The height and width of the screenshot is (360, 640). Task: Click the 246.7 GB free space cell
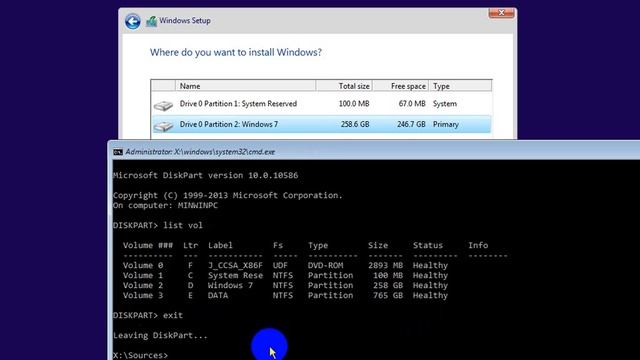(x=411, y=124)
